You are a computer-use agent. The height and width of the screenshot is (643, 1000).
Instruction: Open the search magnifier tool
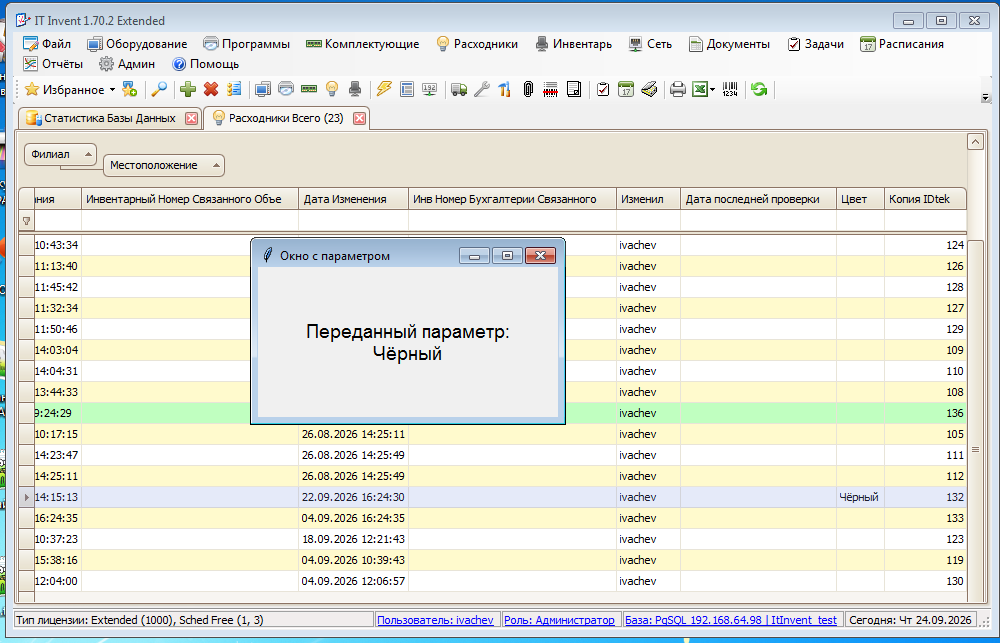pos(159,89)
